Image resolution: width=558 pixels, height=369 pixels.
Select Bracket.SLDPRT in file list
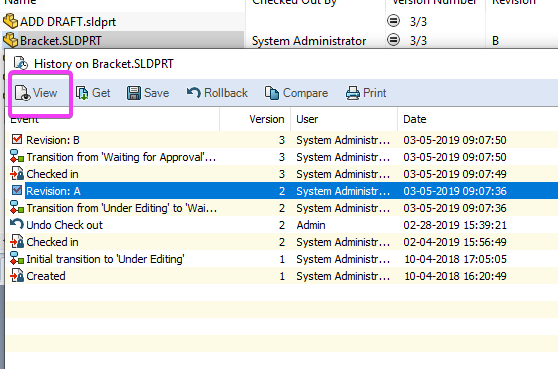click(61, 41)
